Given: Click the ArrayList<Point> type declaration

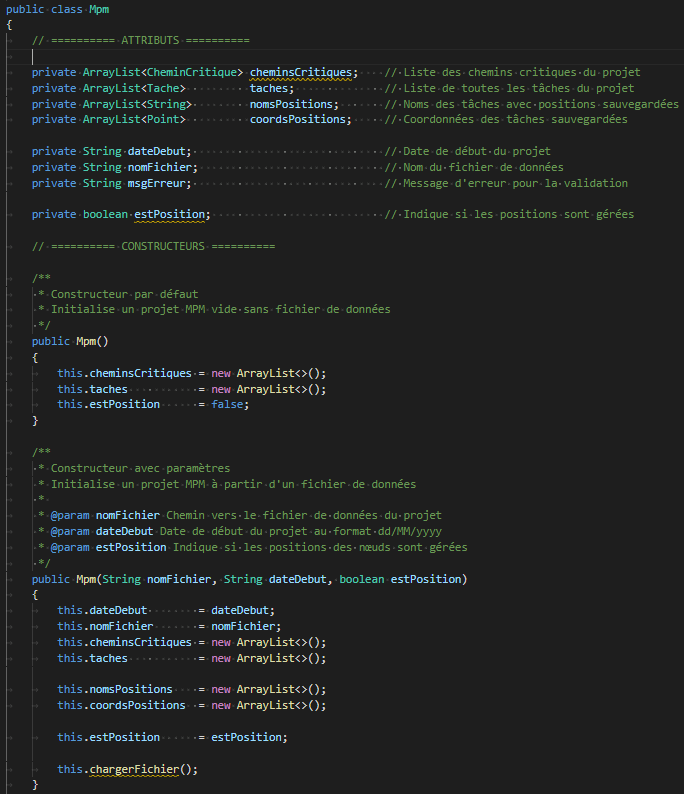Looking at the screenshot, I should 132,120.
